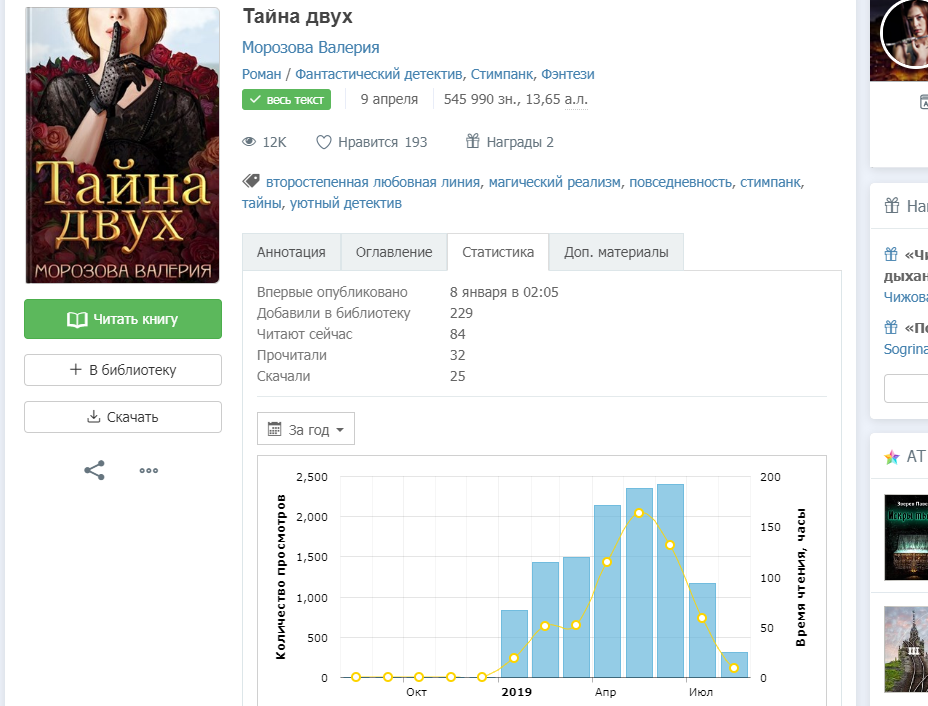Viewport: 928px width, 706px height.
Task: Add the book with В библиотеку button
Action: click(x=123, y=370)
